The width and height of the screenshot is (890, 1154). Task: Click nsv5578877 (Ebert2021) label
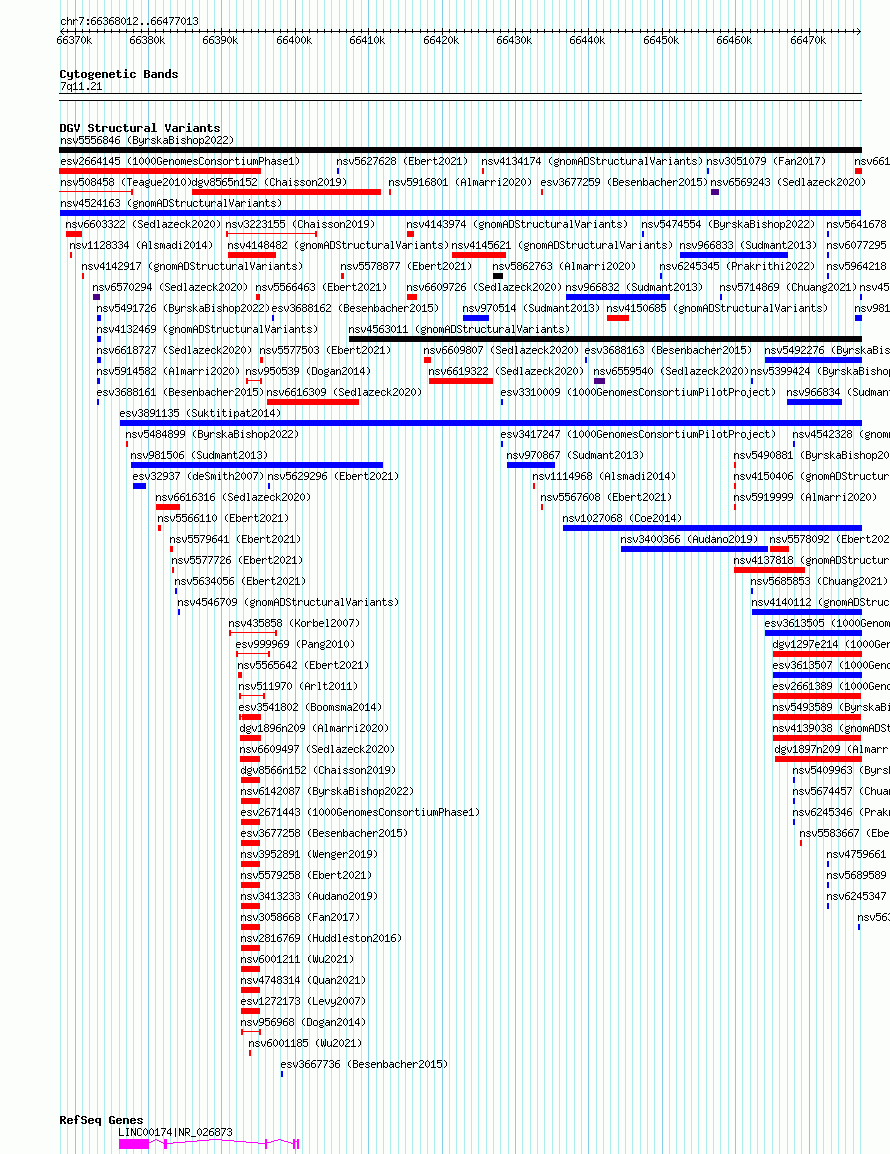pyautogui.click(x=406, y=266)
